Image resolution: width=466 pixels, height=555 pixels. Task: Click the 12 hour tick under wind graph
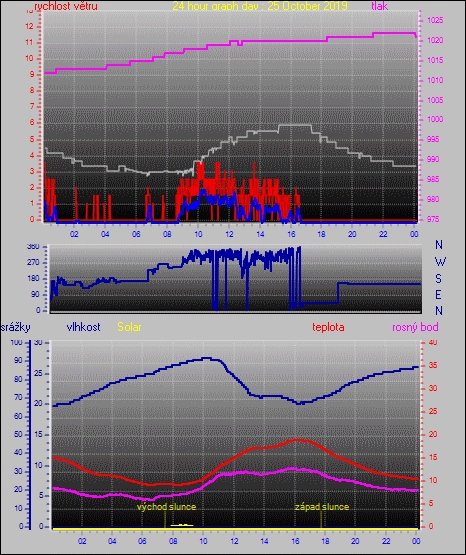(229, 234)
